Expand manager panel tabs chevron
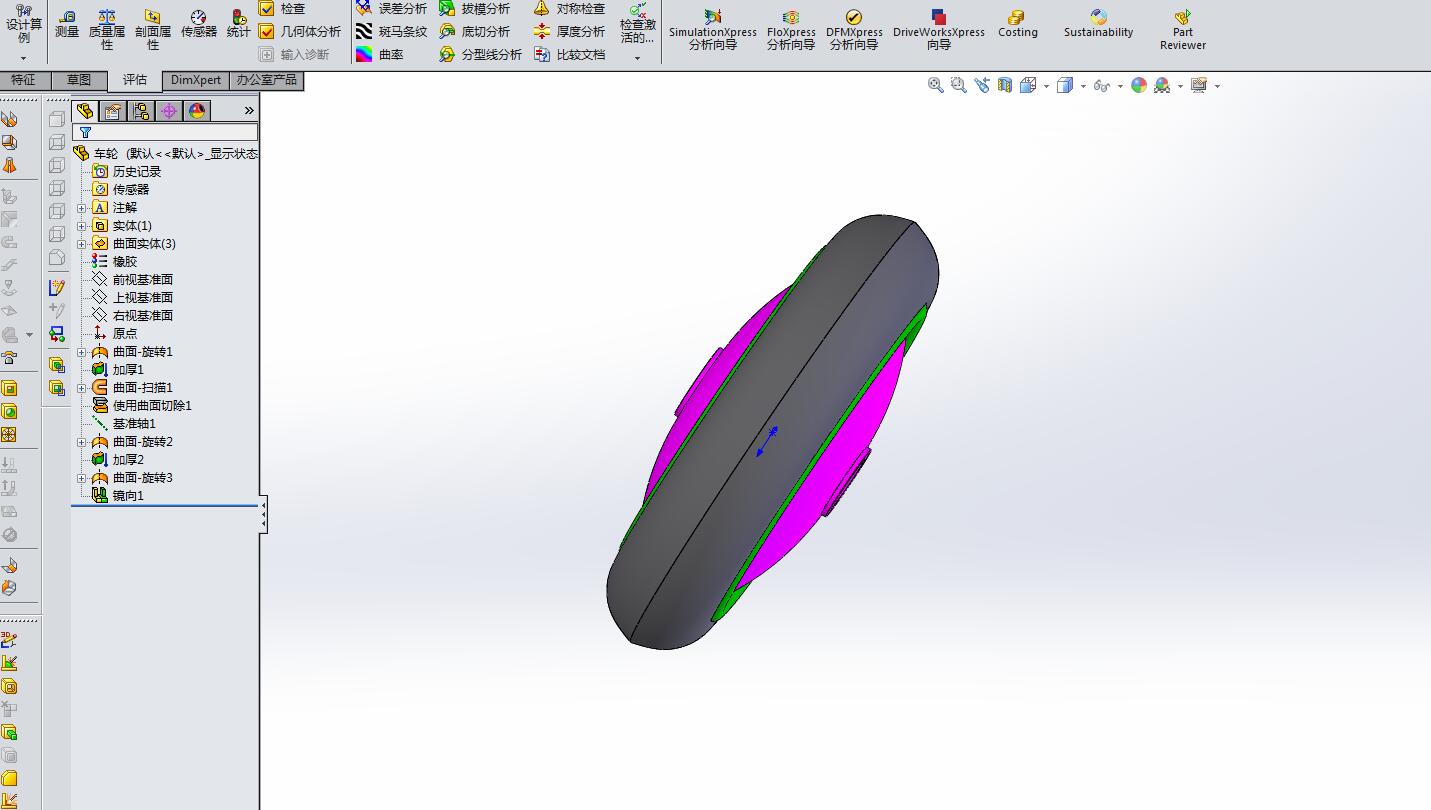Viewport: 1431px width, 810px height. (249, 111)
